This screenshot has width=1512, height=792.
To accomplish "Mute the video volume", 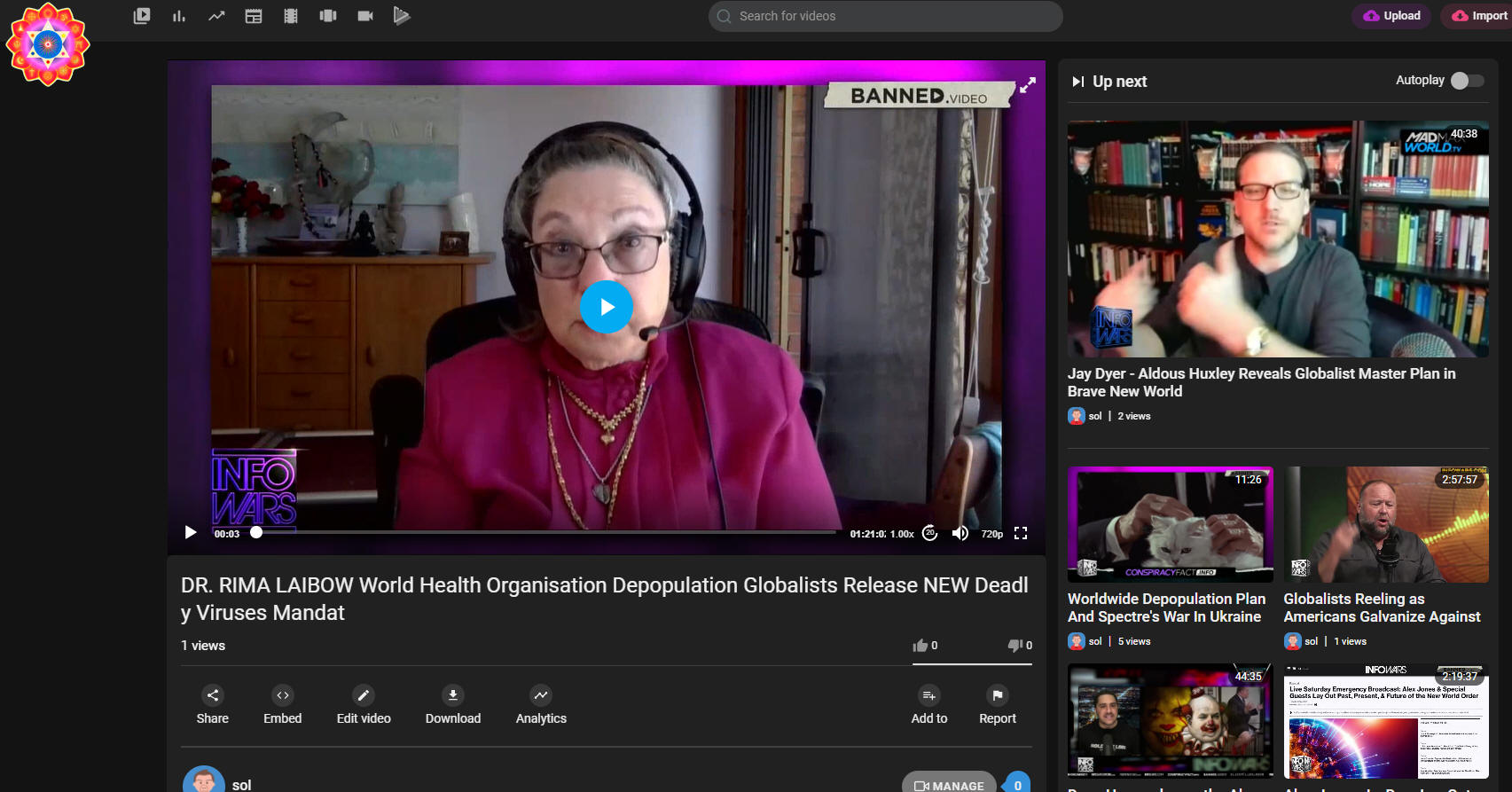I will 960,532.
